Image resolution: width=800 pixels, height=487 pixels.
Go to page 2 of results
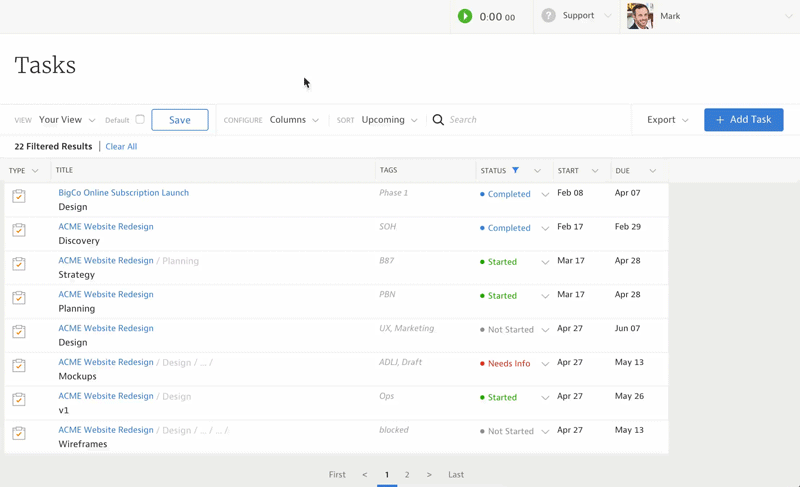pyautogui.click(x=407, y=475)
